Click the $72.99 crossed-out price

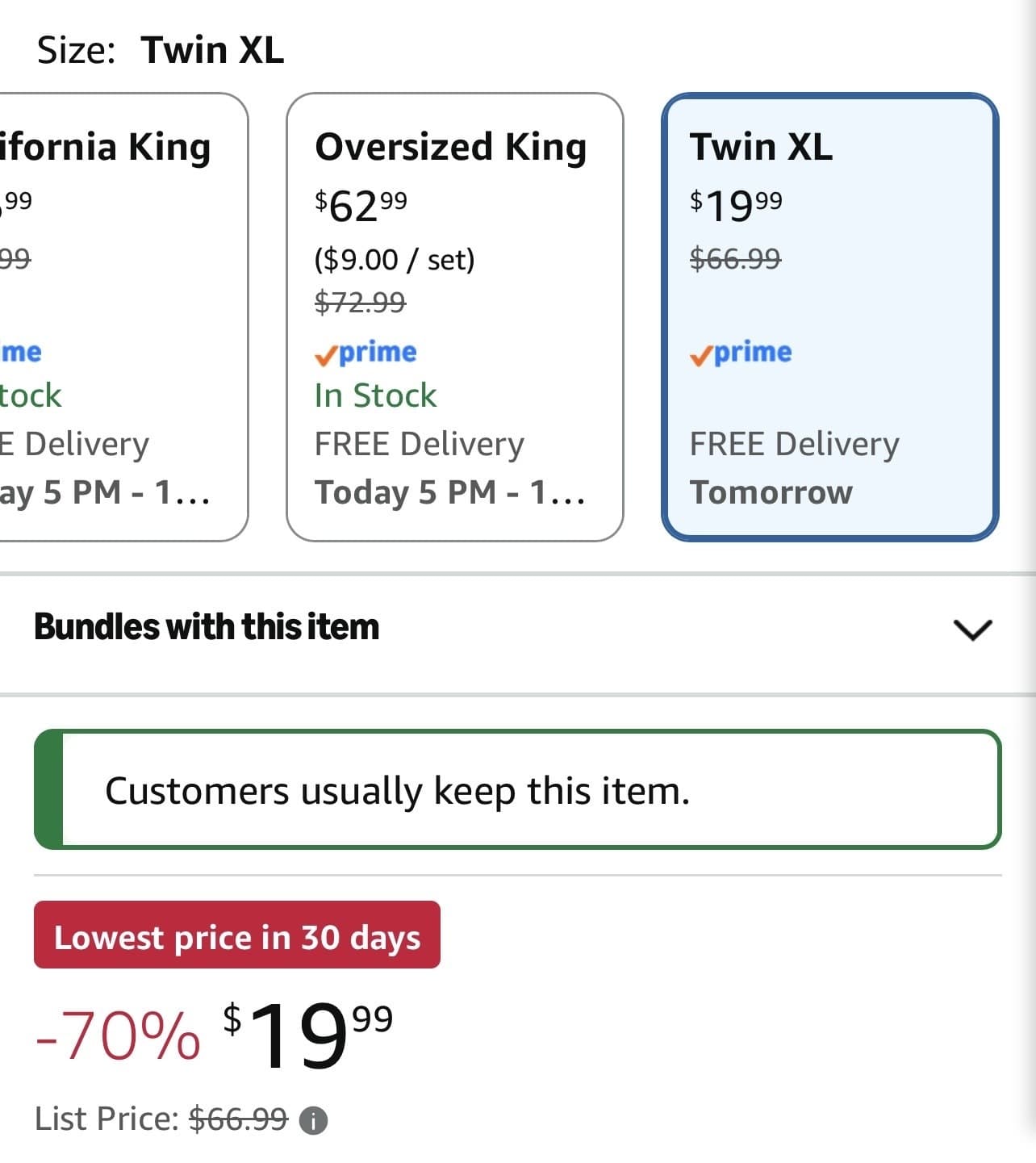tap(360, 303)
